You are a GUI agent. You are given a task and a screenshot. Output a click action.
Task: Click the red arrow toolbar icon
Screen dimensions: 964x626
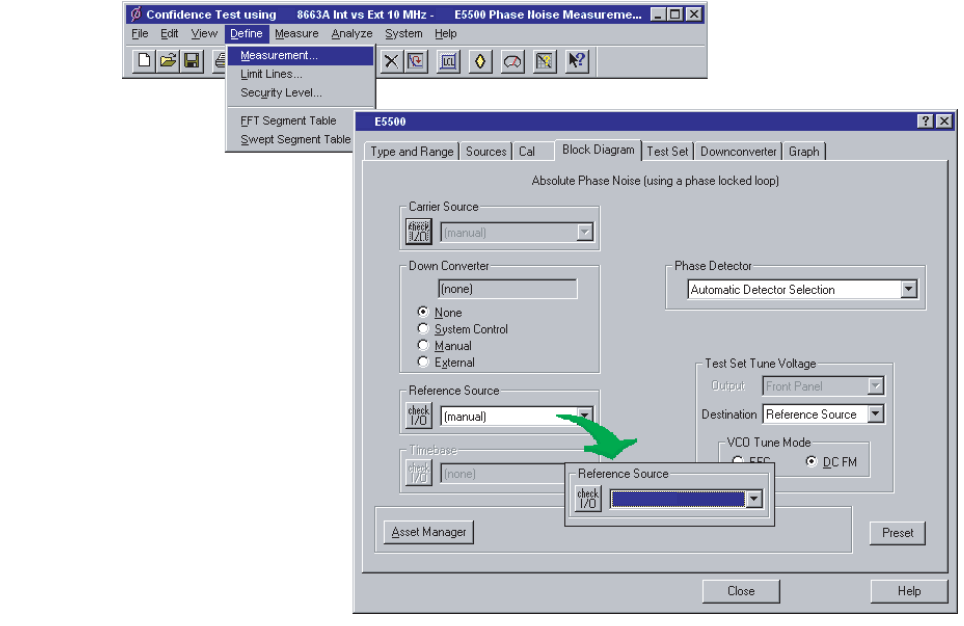click(x=416, y=61)
